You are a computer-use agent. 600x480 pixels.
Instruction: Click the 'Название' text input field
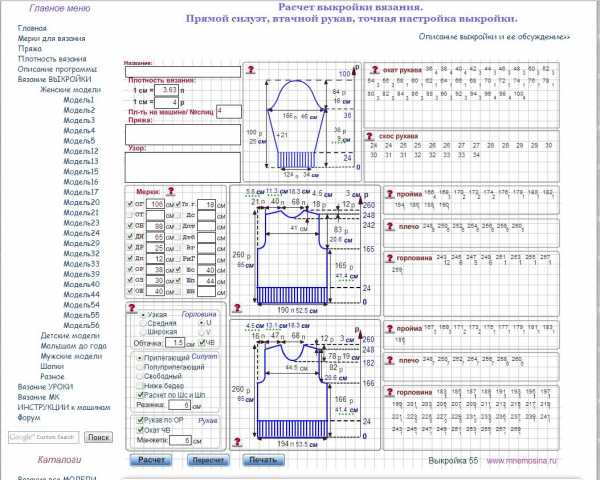(182, 72)
